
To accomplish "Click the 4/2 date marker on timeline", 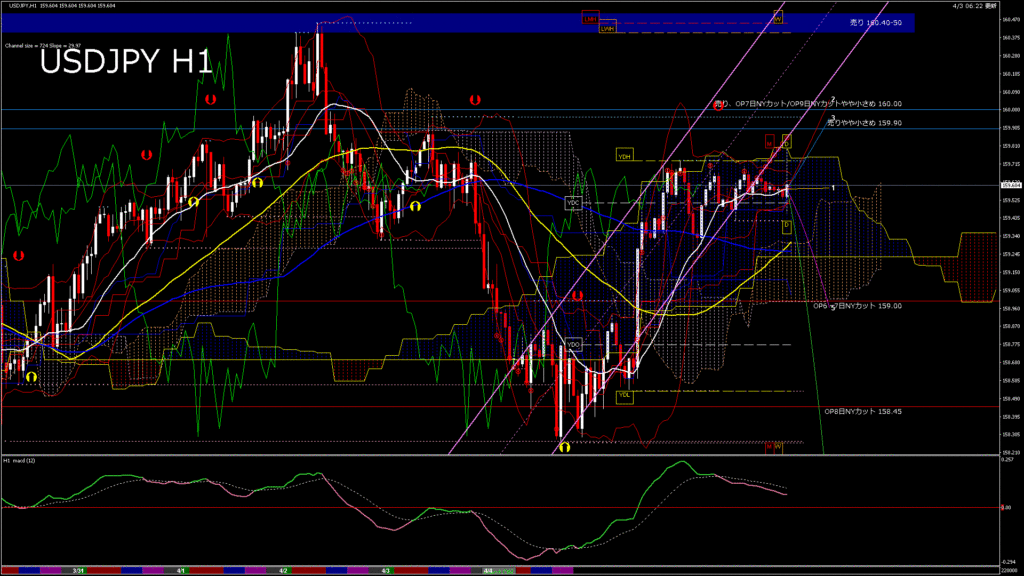I will pyautogui.click(x=283, y=570).
